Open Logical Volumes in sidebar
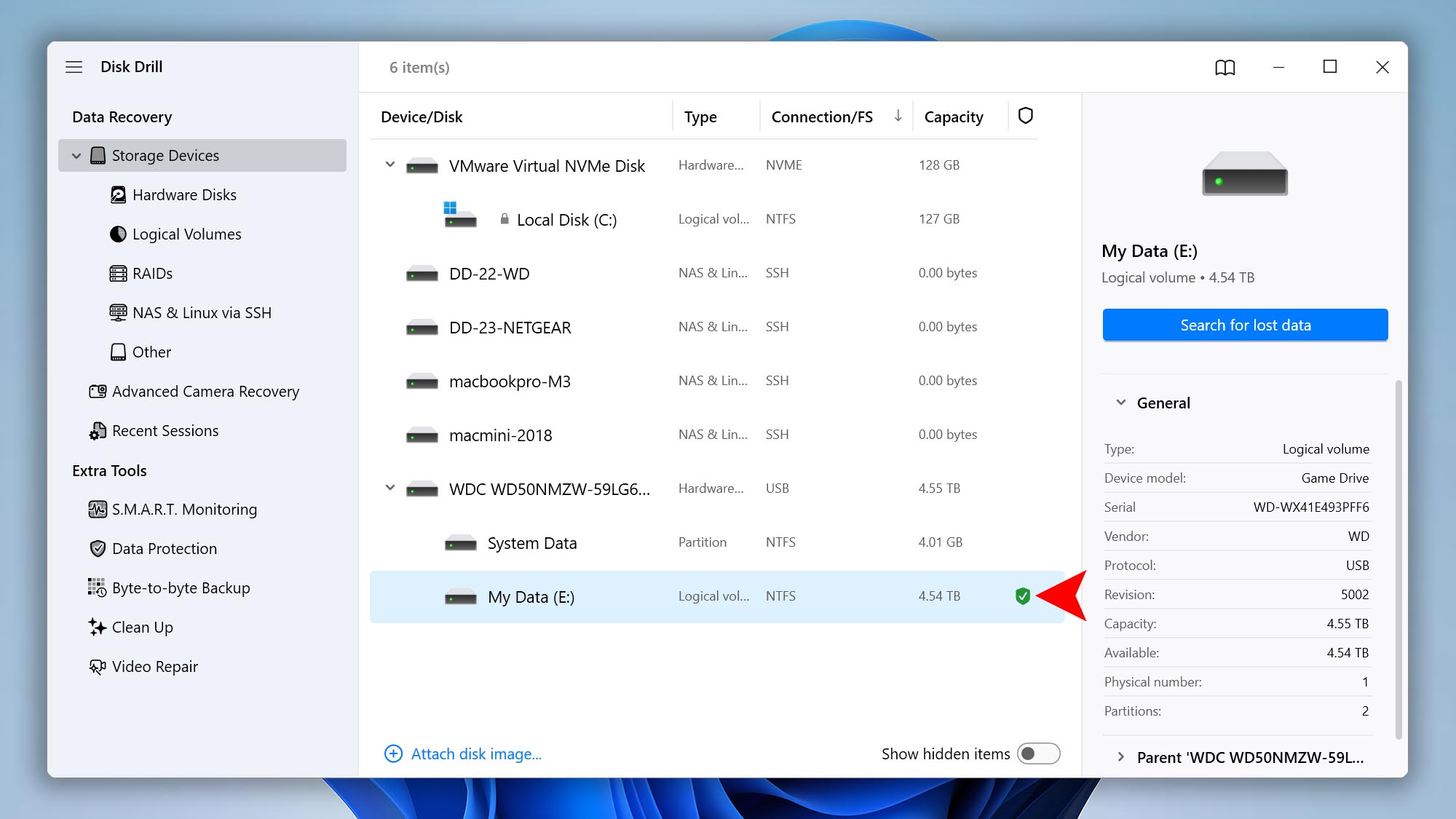 [x=186, y=234]
